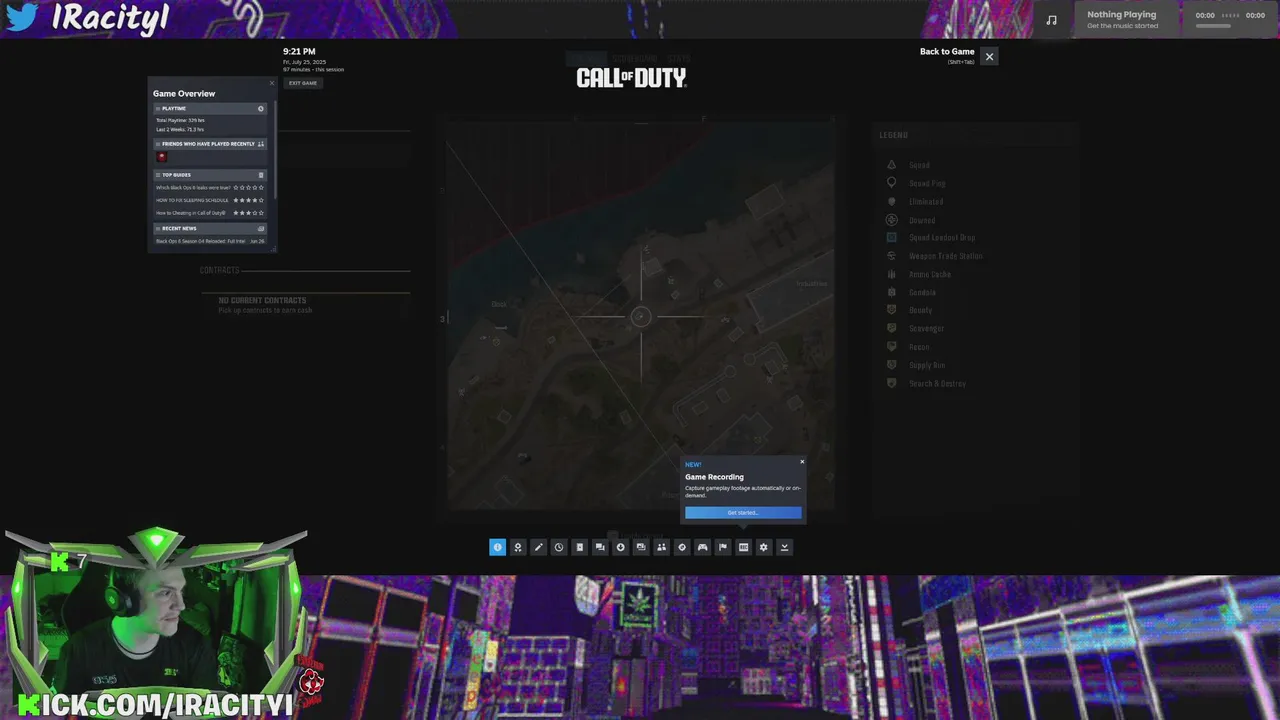The image size is (1280, 720).
Task: Open the clock icon in the overlay toolbar
Action: pyautogui.click(x=559, y=547)
